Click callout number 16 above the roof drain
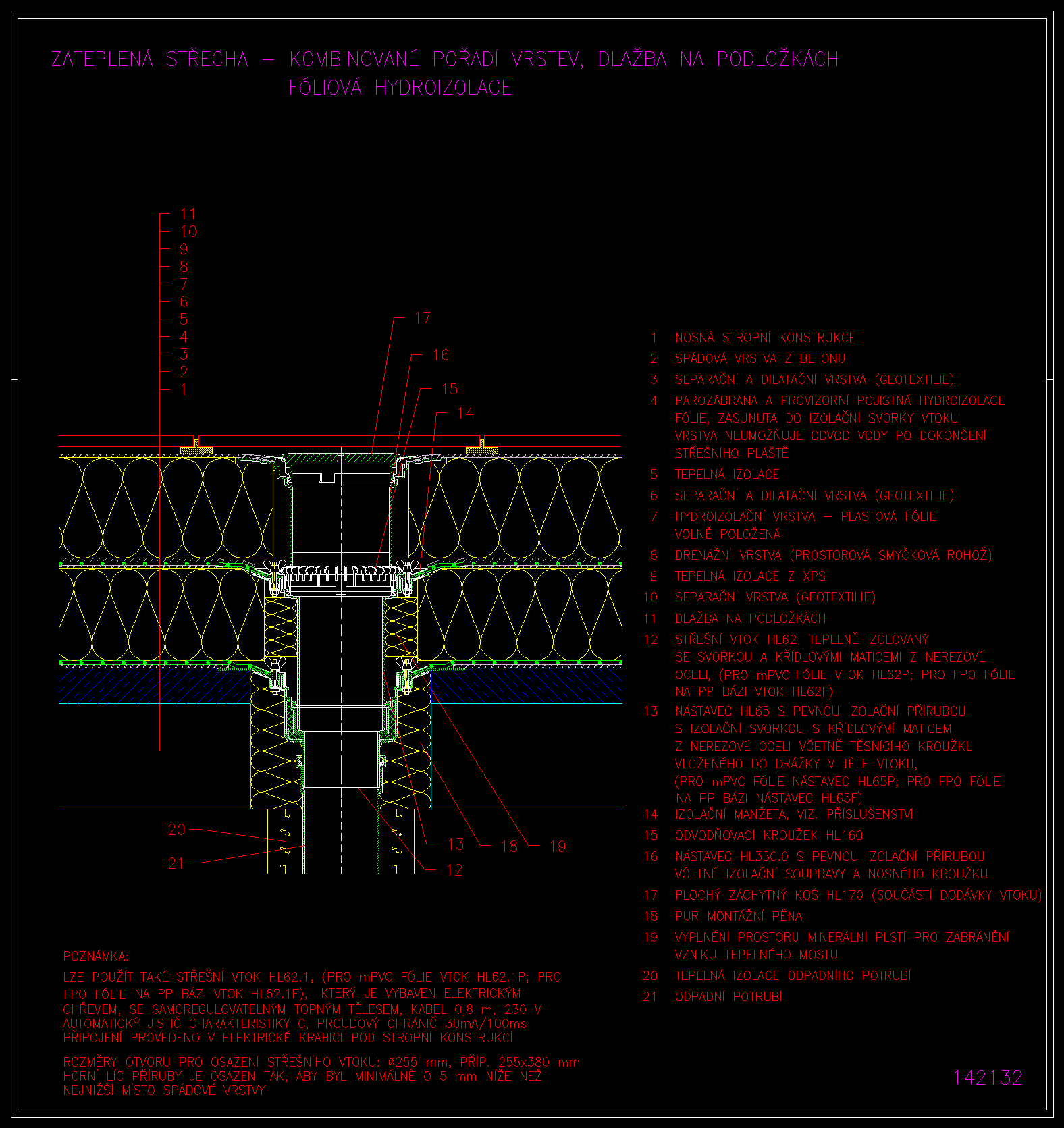Image resolution: width=1064 pixels, height=1128 pixels. pos(441,355)
